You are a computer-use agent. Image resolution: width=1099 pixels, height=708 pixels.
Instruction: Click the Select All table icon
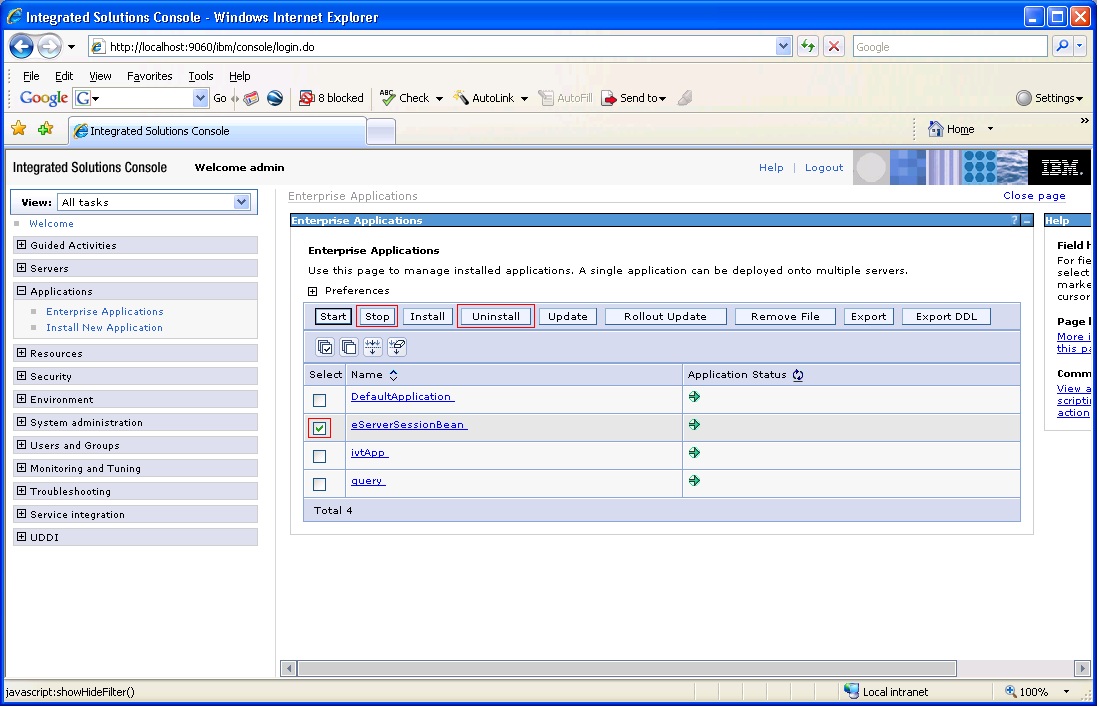pos(325,346)
